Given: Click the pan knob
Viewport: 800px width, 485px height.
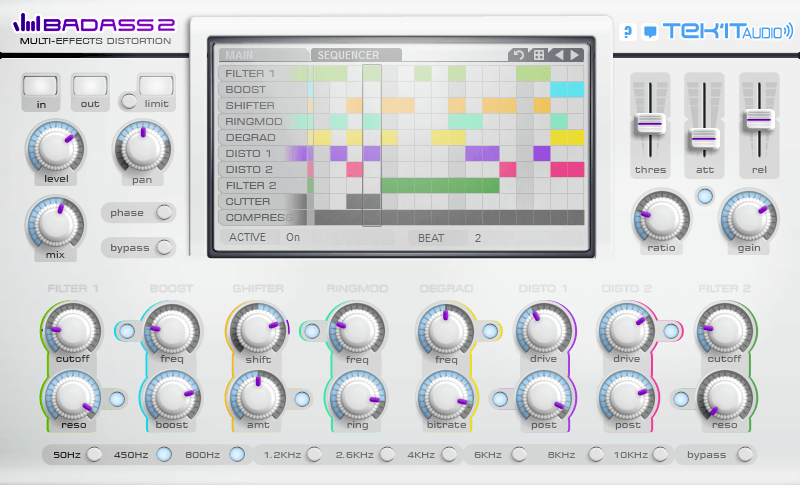Looking at the screenshot, I should 143,149.
